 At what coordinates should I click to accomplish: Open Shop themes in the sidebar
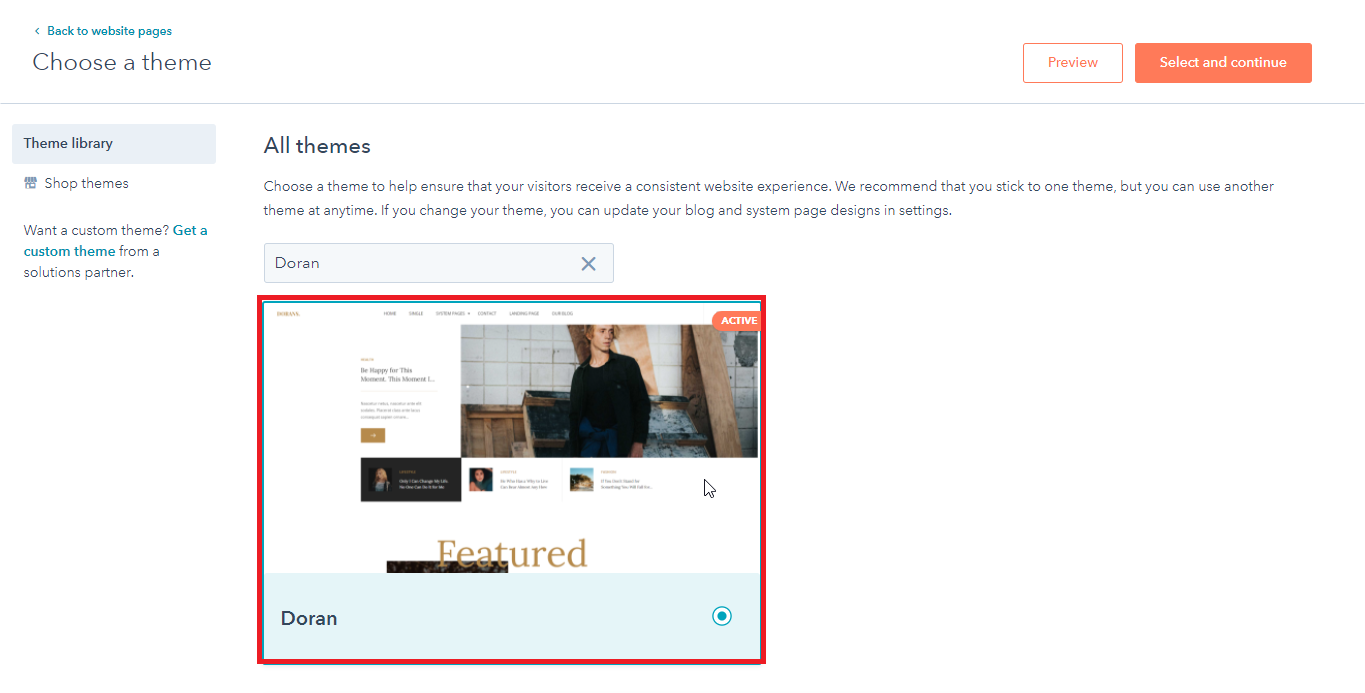pos(86,184)
